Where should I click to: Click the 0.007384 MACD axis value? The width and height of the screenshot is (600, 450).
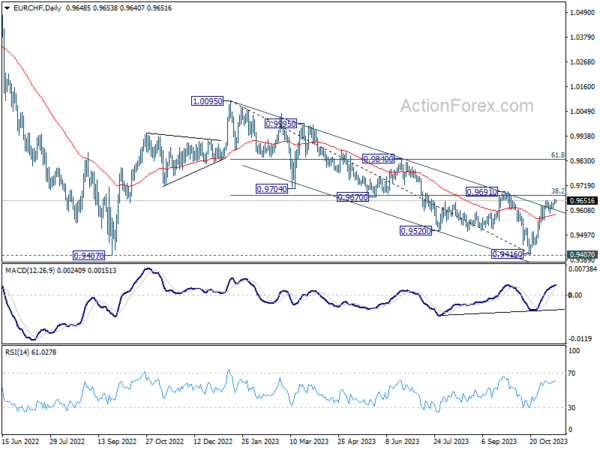point(582,269)
